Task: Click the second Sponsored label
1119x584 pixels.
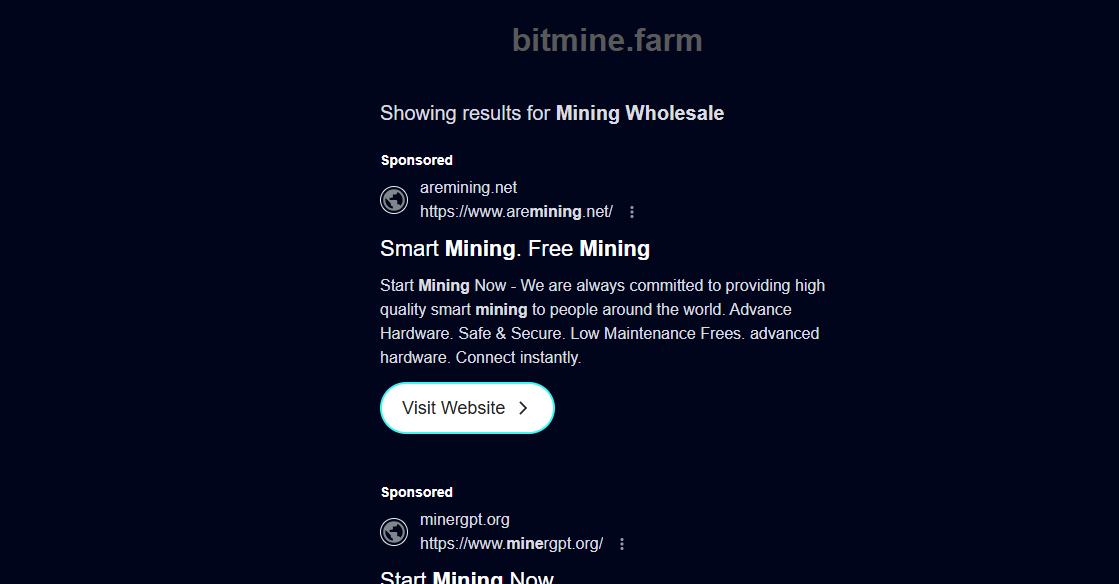Action: click(x=417, y=492)
